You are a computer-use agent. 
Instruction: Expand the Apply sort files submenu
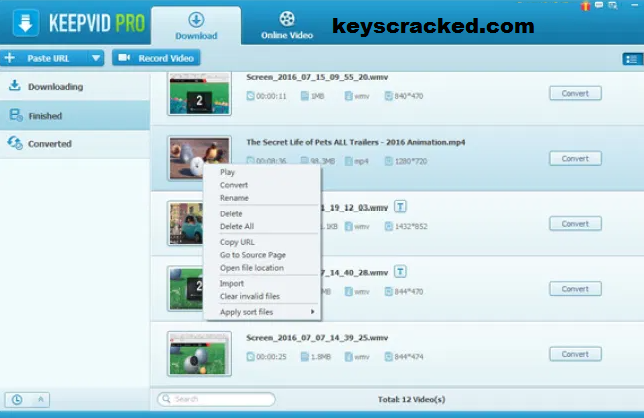tap(262, 312)
